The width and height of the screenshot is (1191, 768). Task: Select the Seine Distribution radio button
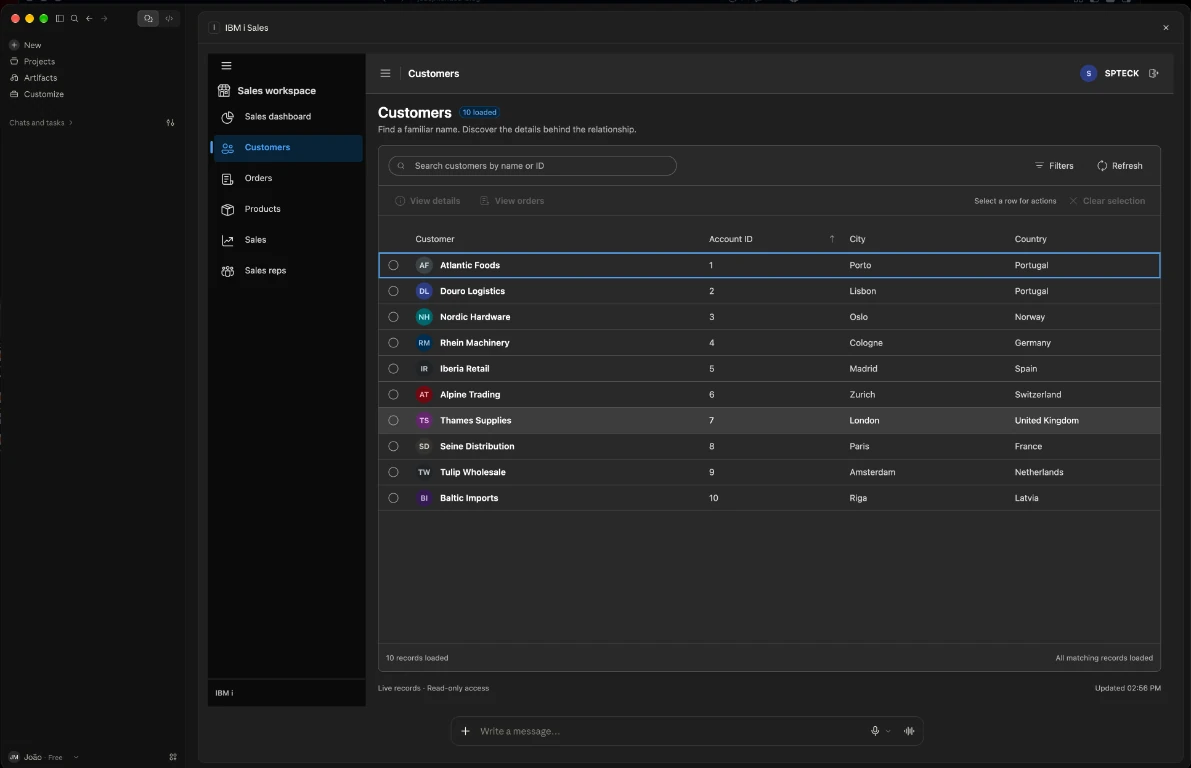coord(393,446)
